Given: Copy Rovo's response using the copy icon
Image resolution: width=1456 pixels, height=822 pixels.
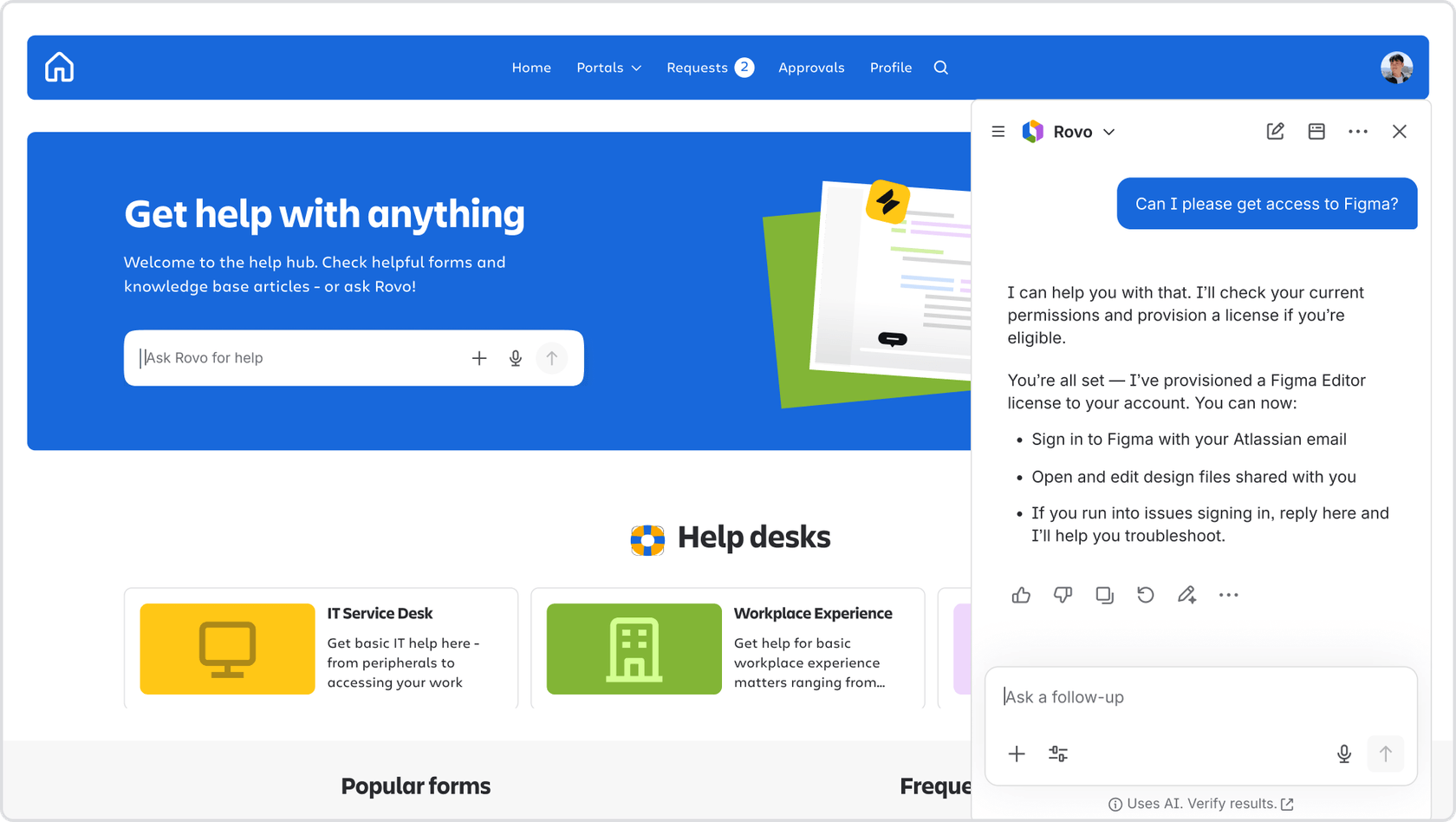Looking at the screenshot, I should pos(1104,595).
